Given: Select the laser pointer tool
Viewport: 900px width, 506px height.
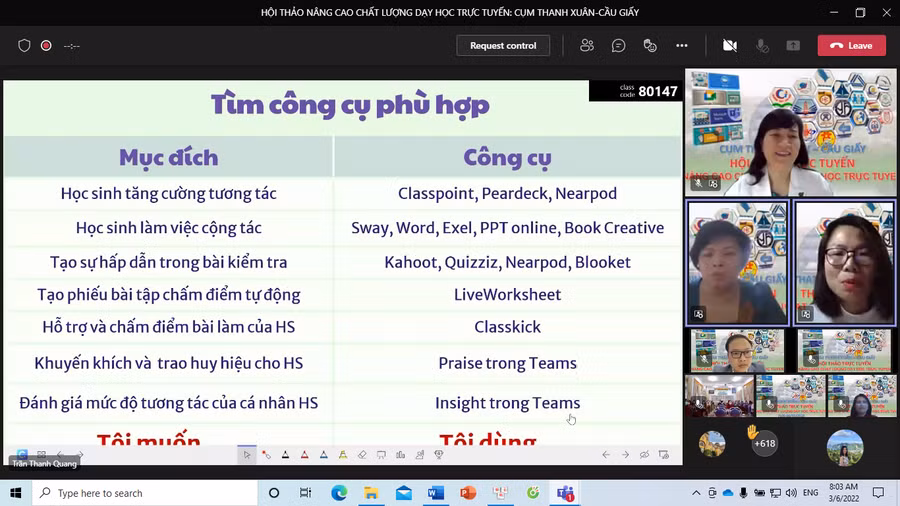Looking at the screenshot, I should pyautogui.click(x=266, y=454).
